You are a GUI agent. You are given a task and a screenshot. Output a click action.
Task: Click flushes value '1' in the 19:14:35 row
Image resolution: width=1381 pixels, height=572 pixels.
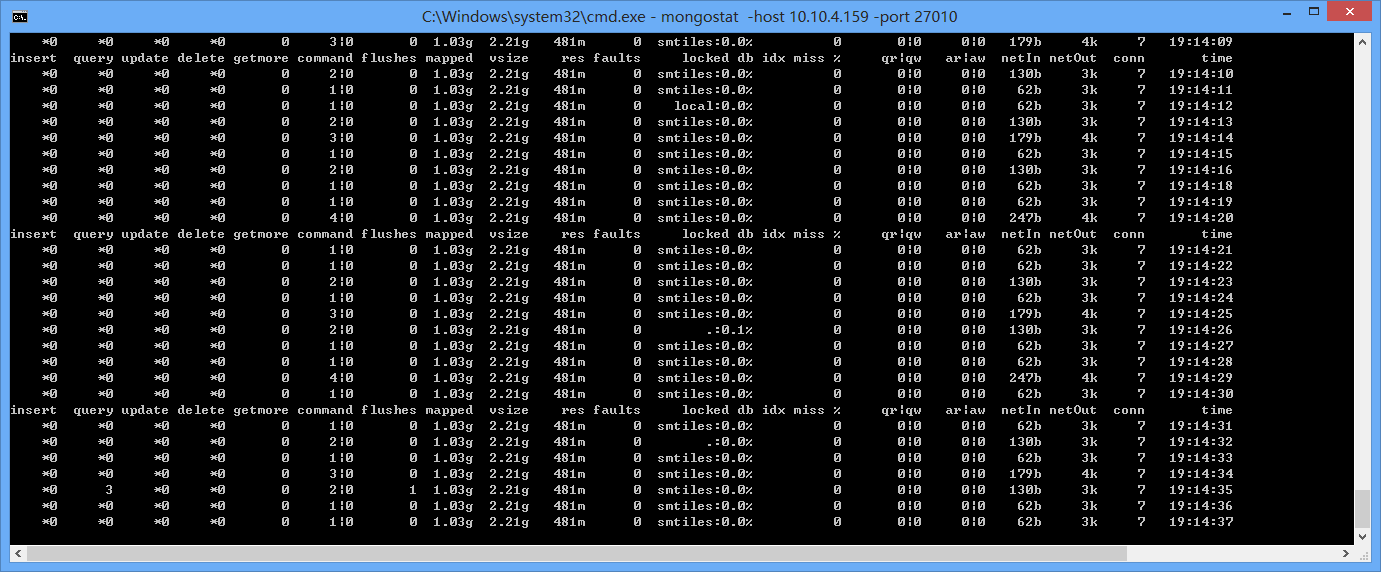point(413,490)
